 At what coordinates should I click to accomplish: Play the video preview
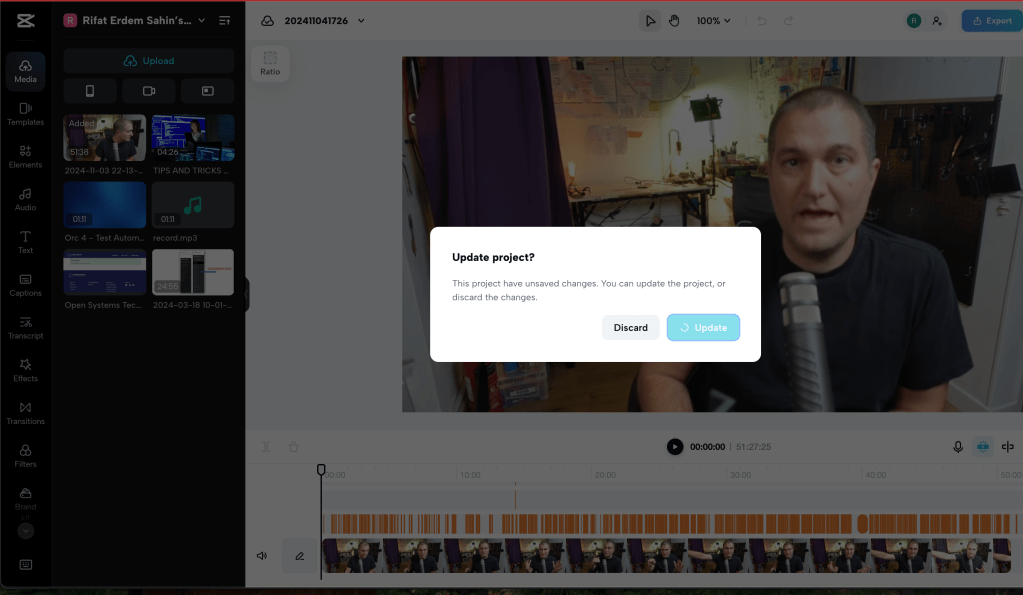(x=675, y=447)
